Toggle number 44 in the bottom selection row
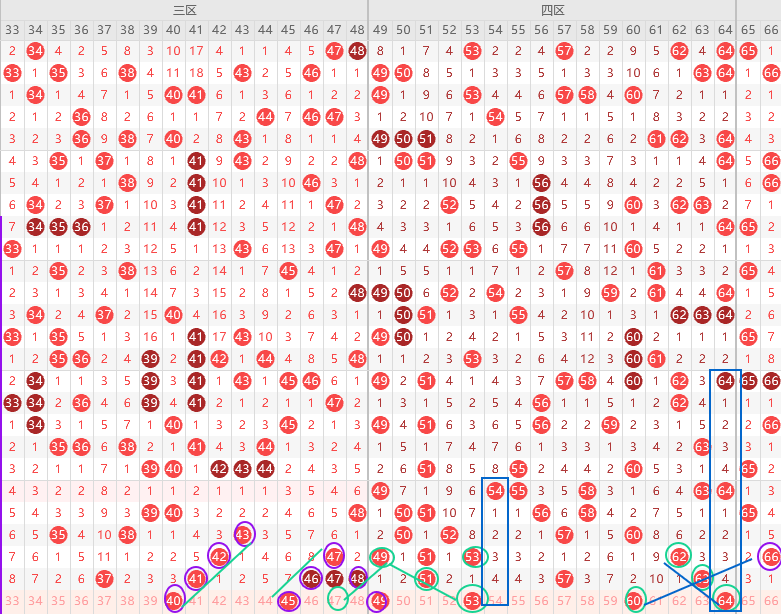The height and width of the screenshot is (614, 781). click(265, 601)
